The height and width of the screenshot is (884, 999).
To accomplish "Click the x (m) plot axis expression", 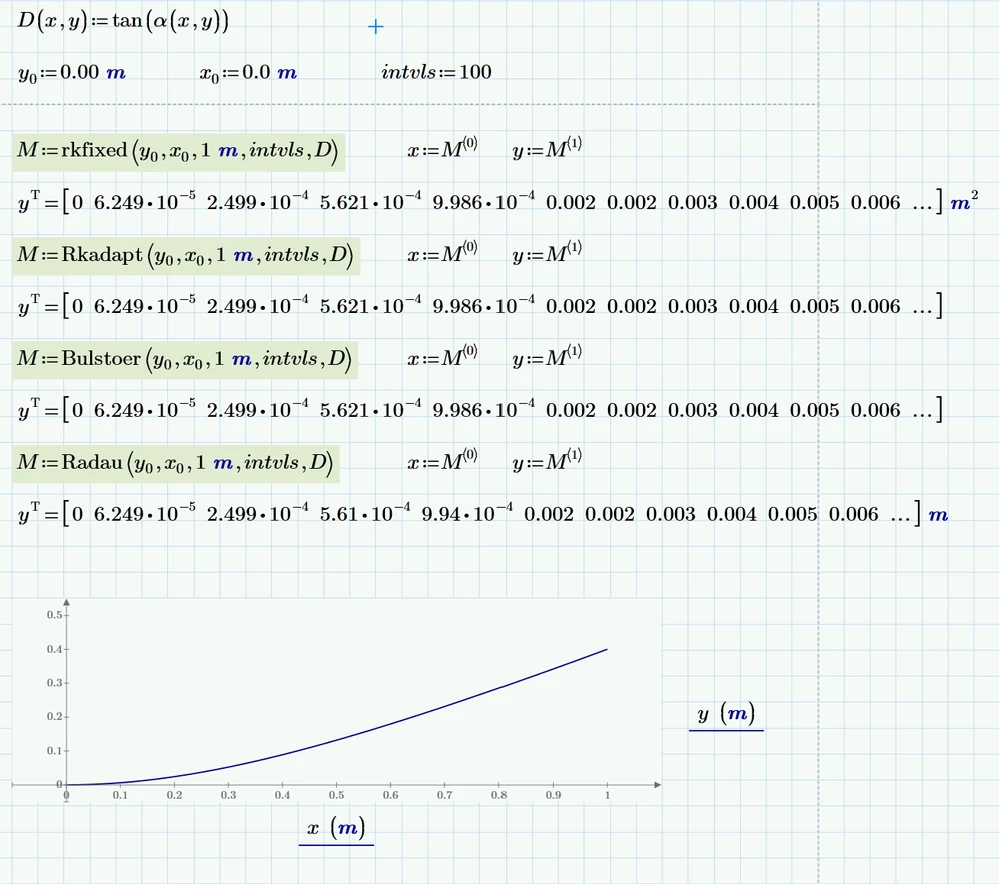I will (x=336, y=829).
